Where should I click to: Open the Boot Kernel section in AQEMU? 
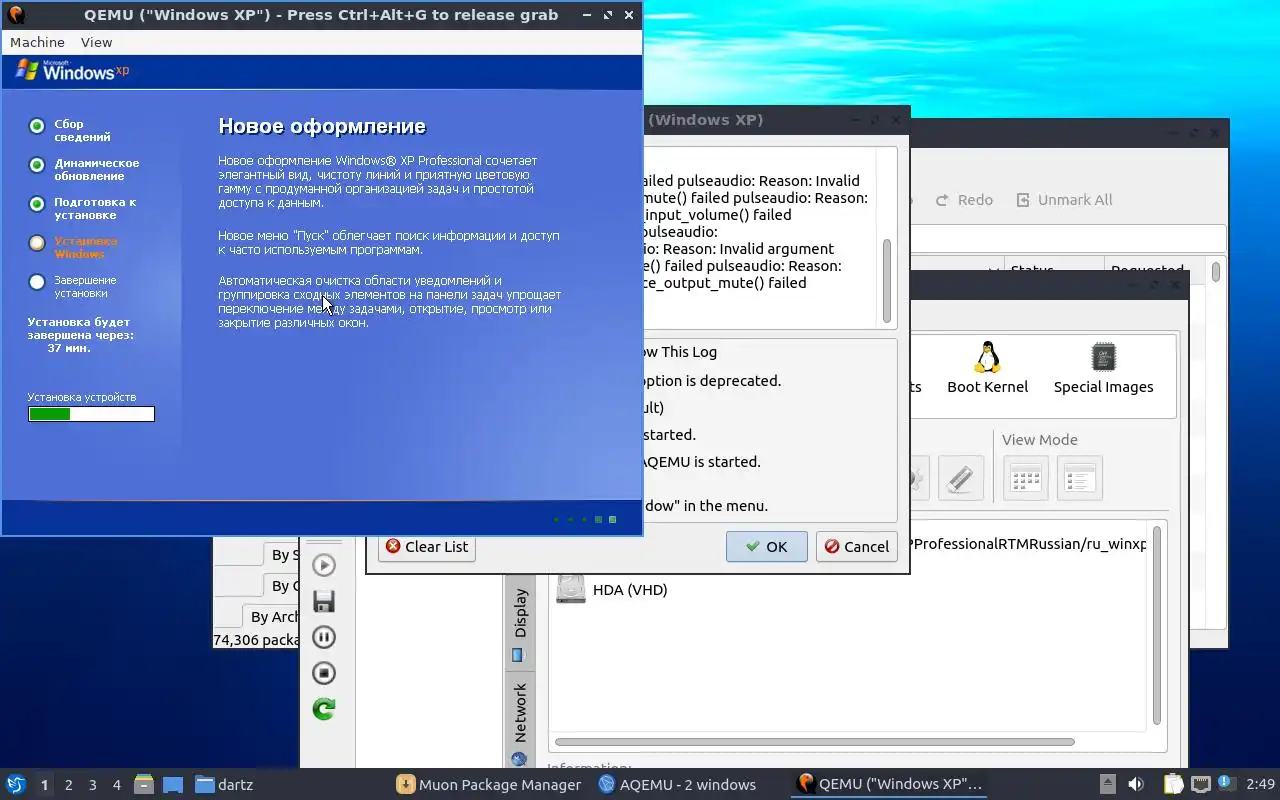pos(987,367)
